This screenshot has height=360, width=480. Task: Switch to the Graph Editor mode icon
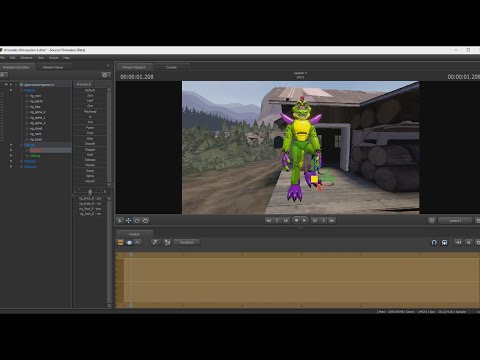pos(138,243)
